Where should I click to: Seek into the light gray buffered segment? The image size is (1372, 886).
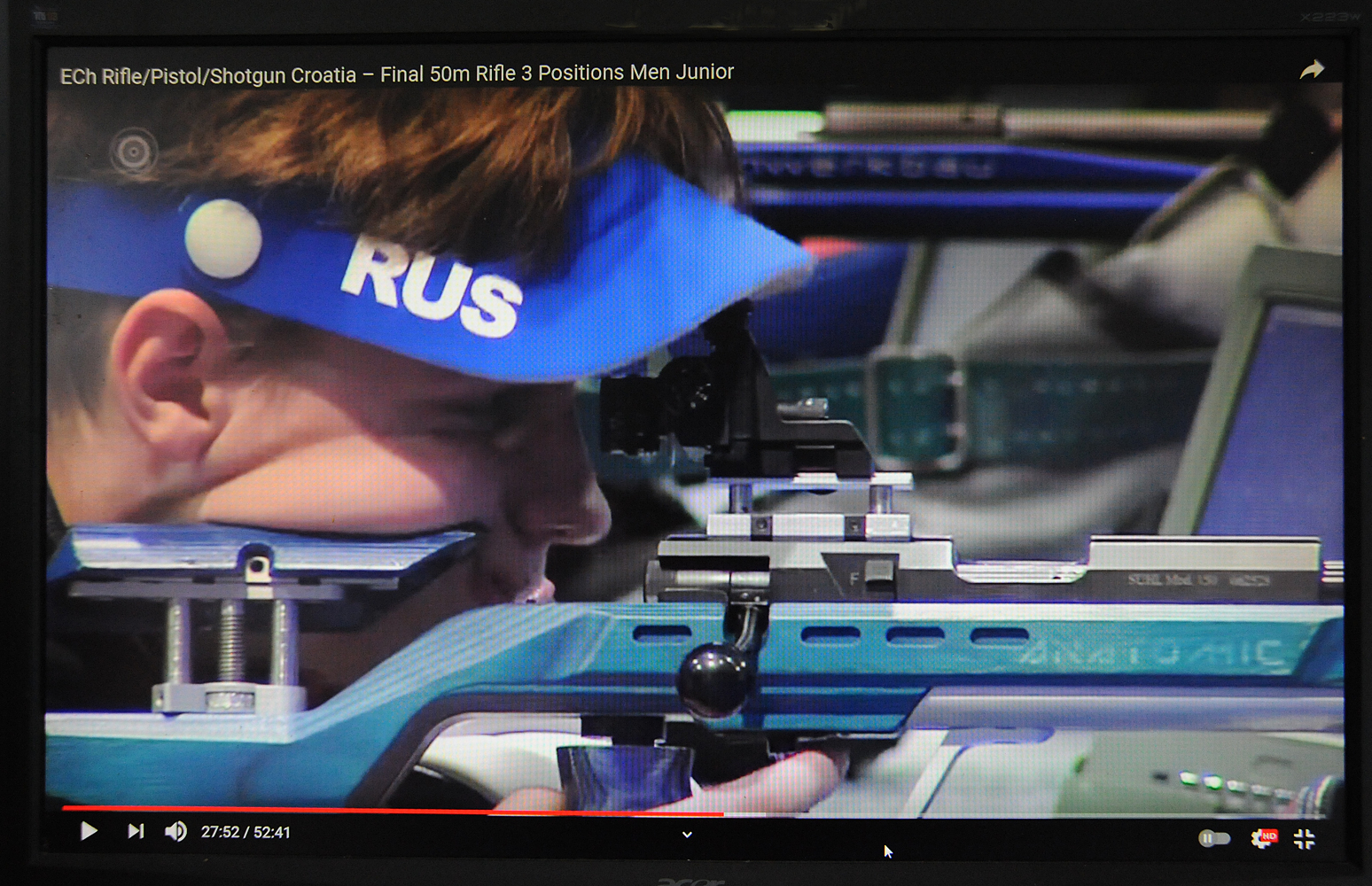click(746, 813)
